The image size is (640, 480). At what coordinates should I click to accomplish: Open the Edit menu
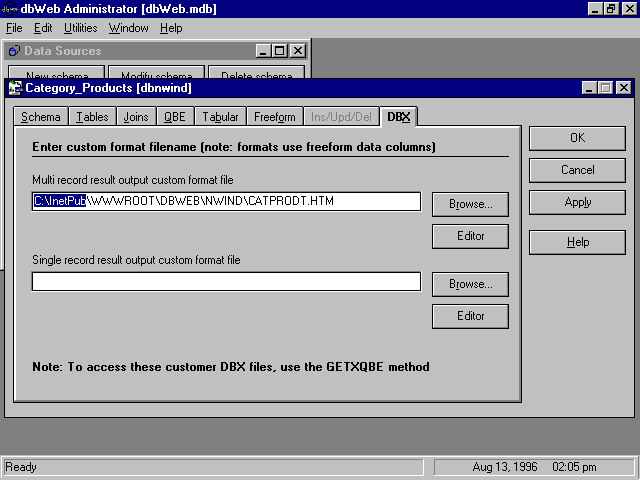(x=43, y=28)
